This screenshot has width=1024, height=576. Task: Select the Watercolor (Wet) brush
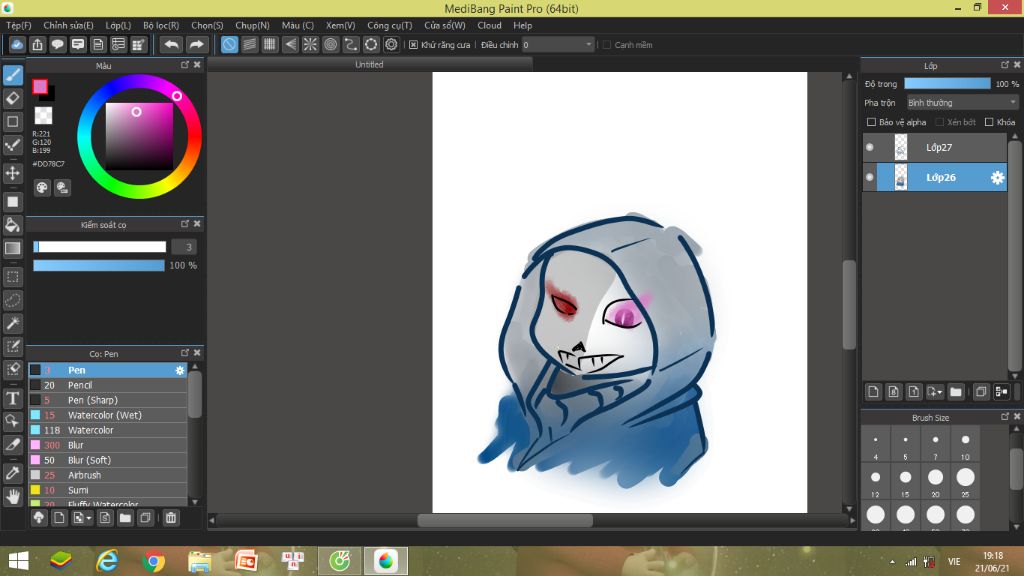point(104,415)
